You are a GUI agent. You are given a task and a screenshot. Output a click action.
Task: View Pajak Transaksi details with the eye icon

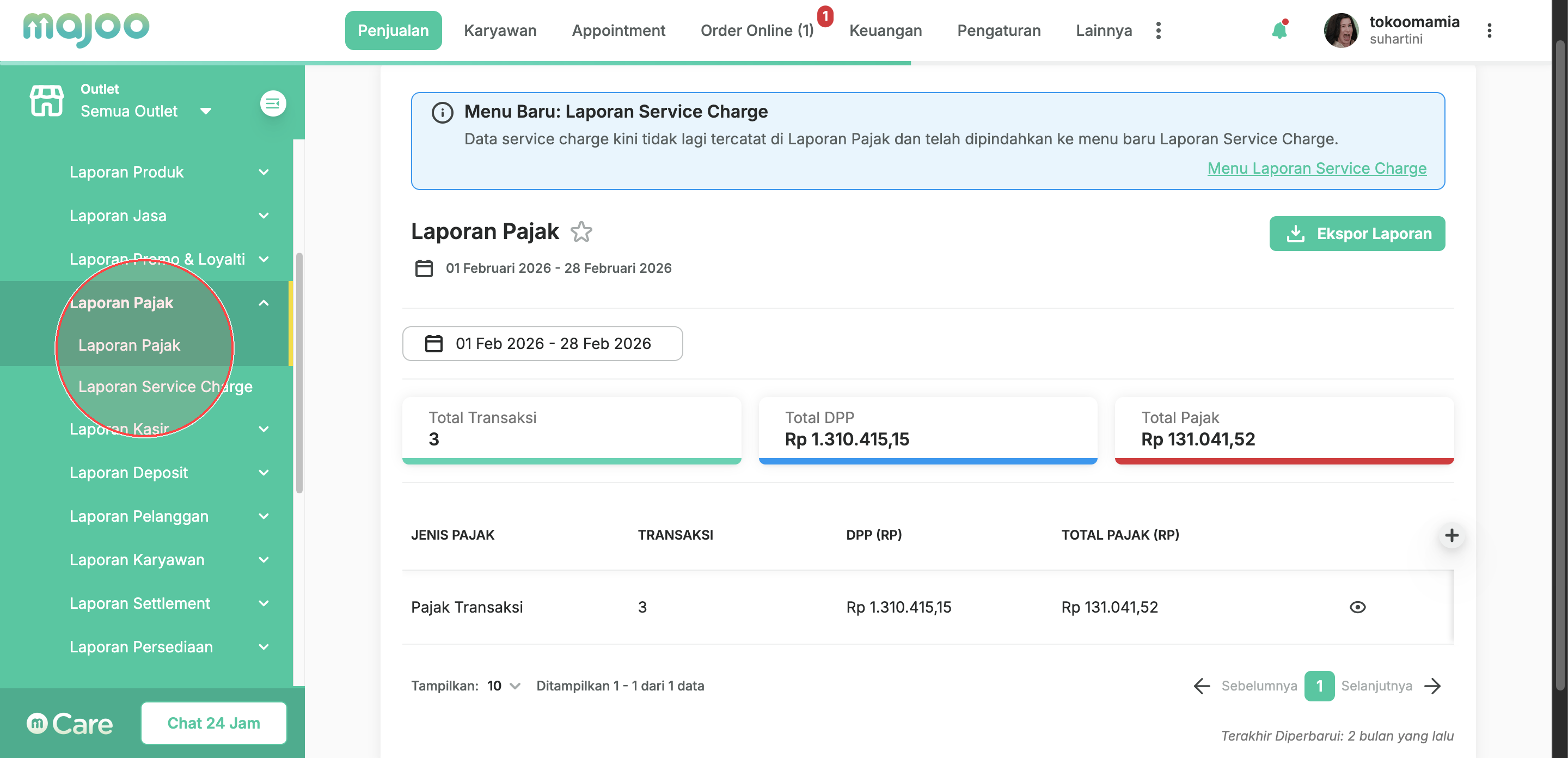click(x=1357, y=607)
